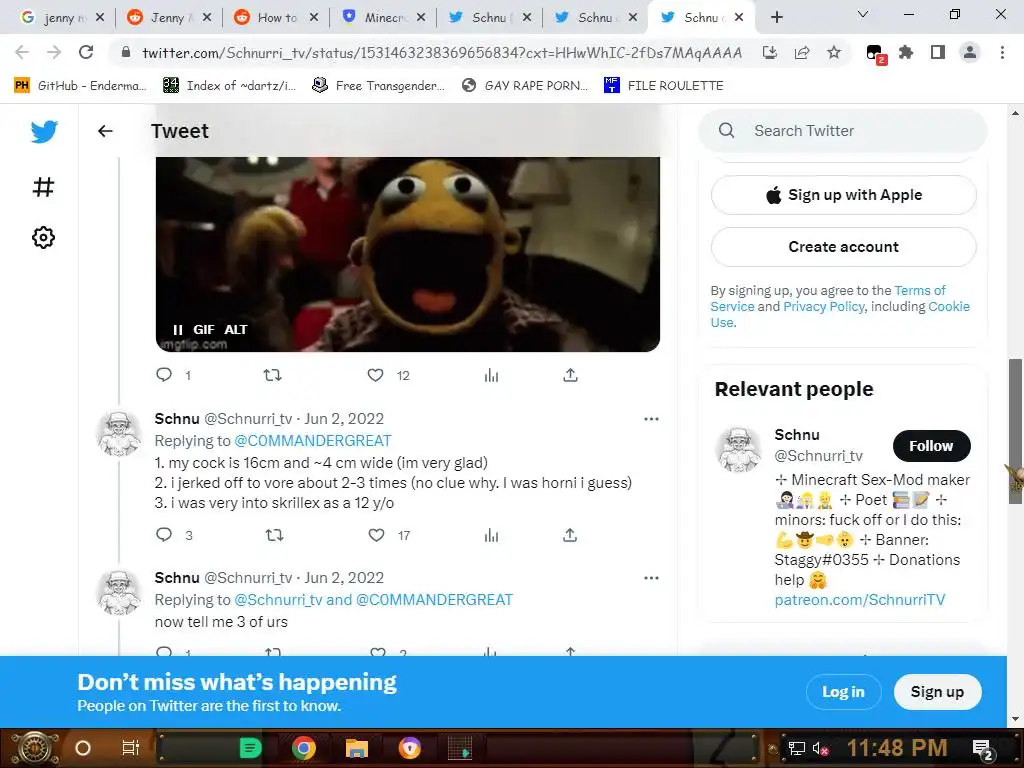Retweet the GIF tweet
This screenshot has width=1024, height=768.
point(272,375)
